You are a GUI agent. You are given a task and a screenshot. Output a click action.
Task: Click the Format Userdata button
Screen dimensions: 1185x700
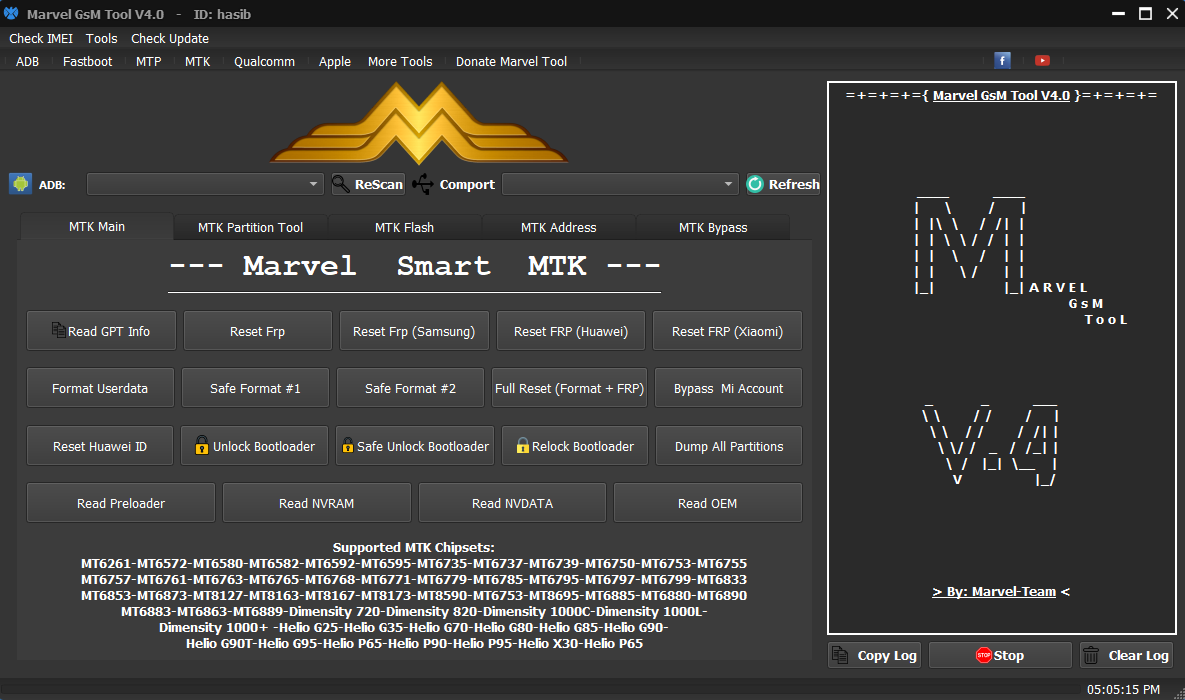(x=100, y=388)
